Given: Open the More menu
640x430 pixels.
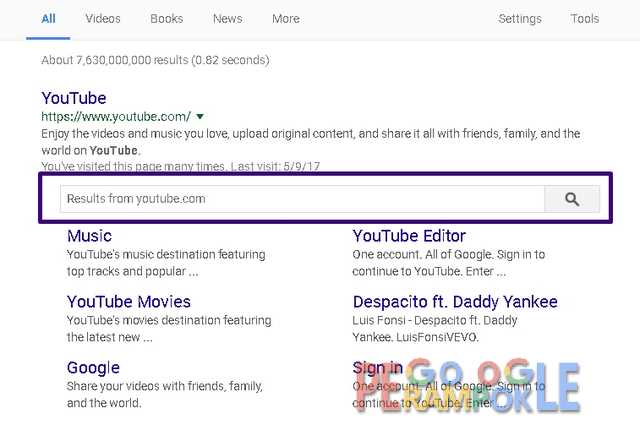Looking at the screenshot, I should [286, 19].
